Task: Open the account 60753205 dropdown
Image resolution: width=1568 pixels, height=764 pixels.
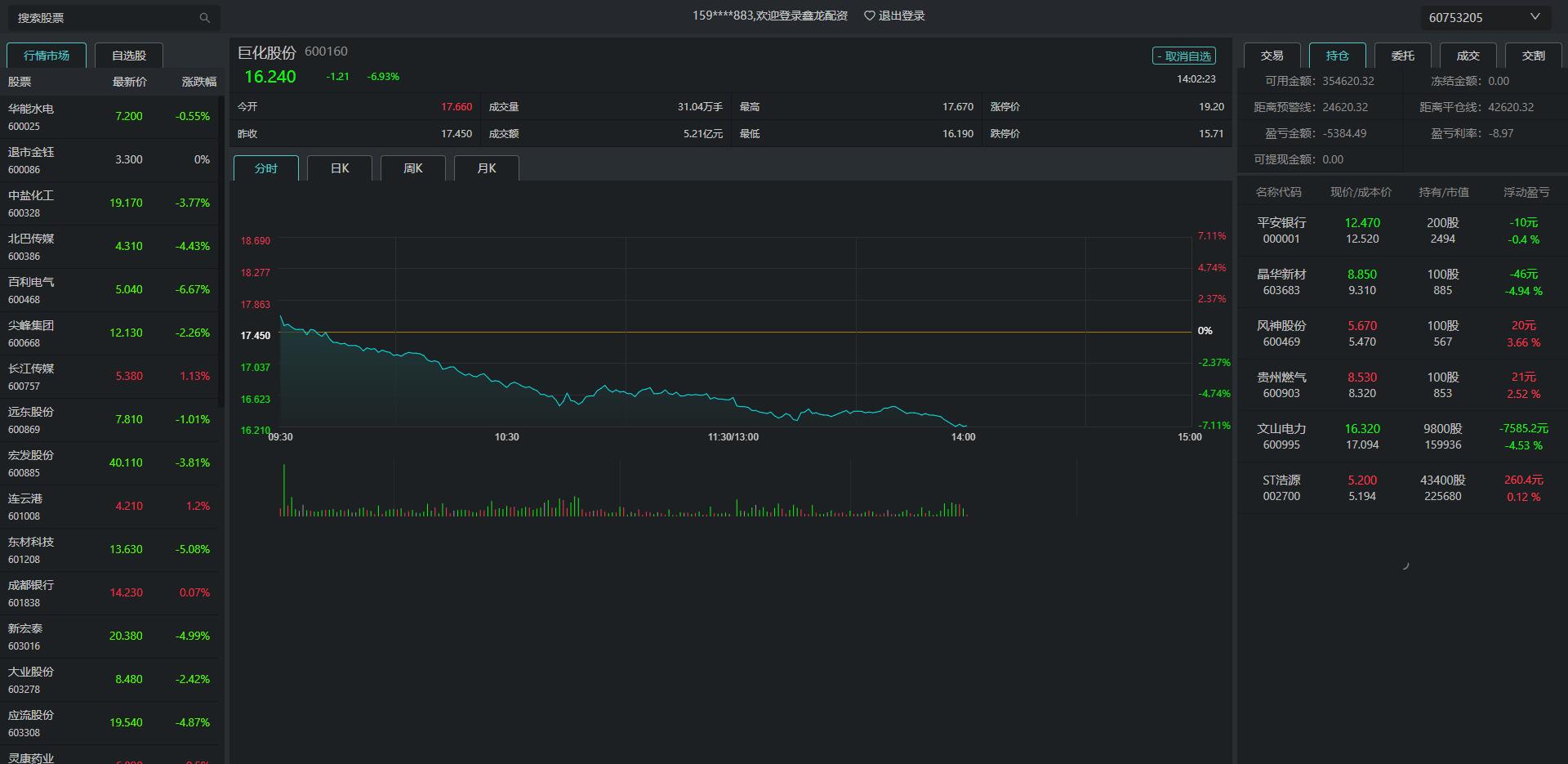Action: tap(1534, 17)
